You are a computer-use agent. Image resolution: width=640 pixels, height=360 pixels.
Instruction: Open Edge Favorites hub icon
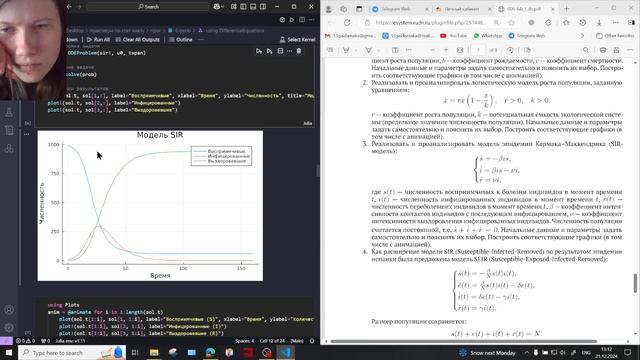point(566,23)
